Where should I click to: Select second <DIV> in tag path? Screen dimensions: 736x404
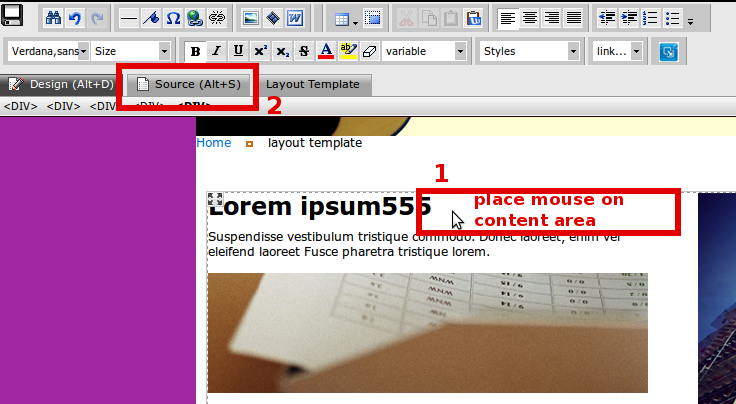pyautogui.click(x=63, y=107)
